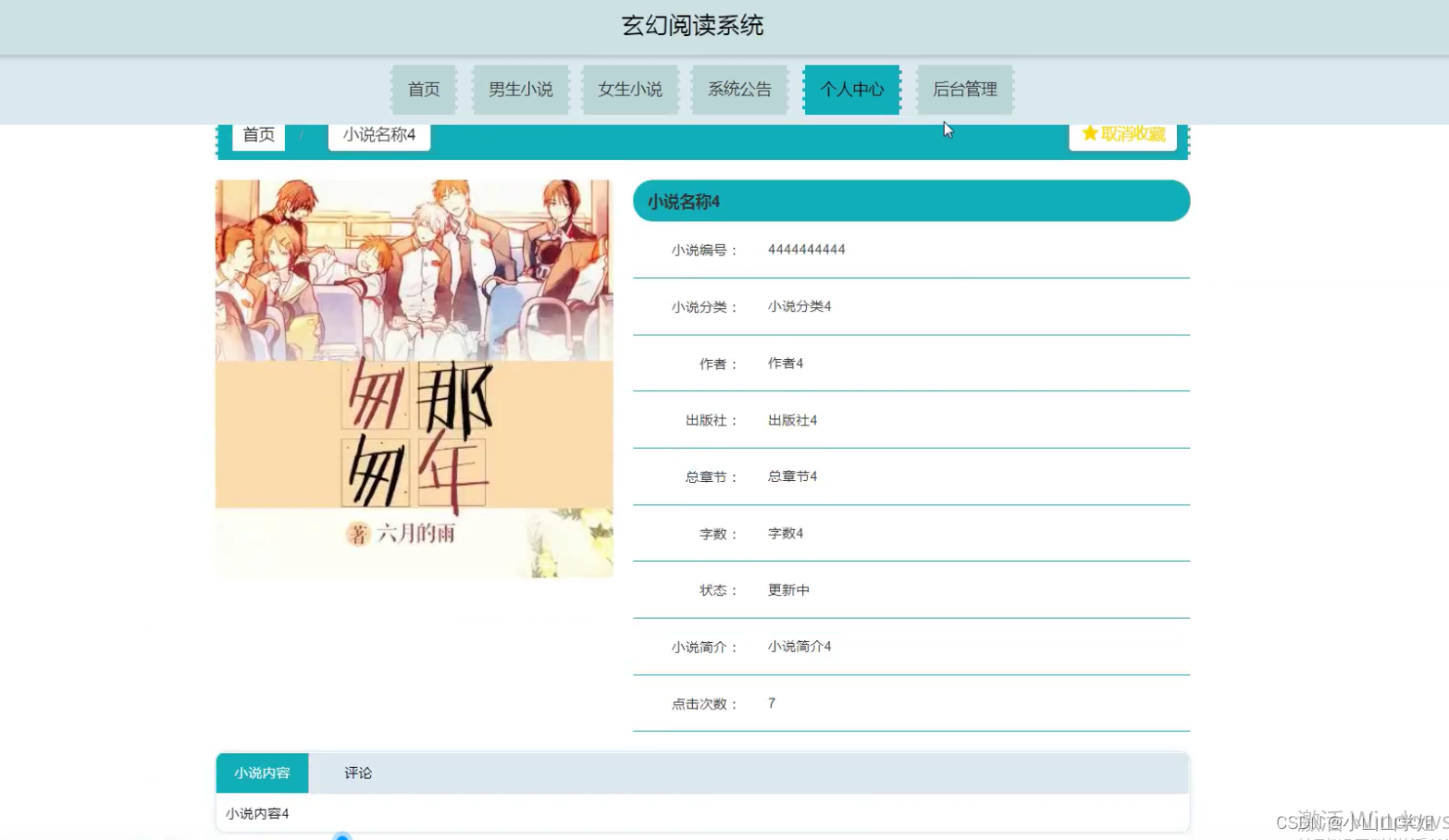Click the 取消收藏 (cancel favorite) button

click(1131, 133)
